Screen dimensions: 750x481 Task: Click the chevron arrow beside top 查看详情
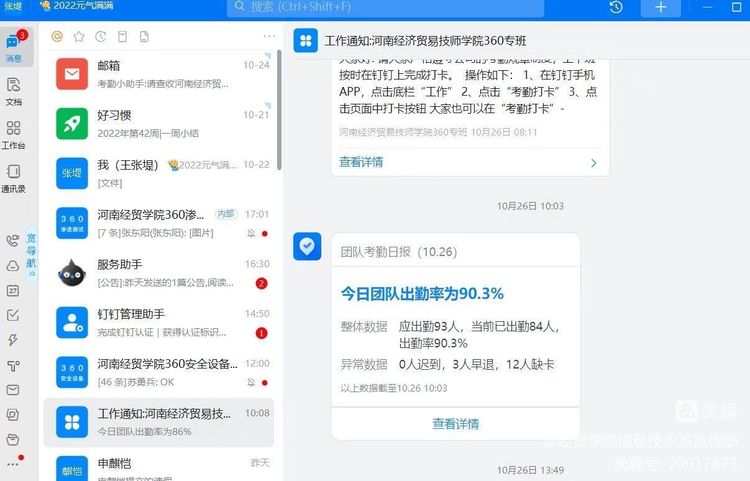594,163
